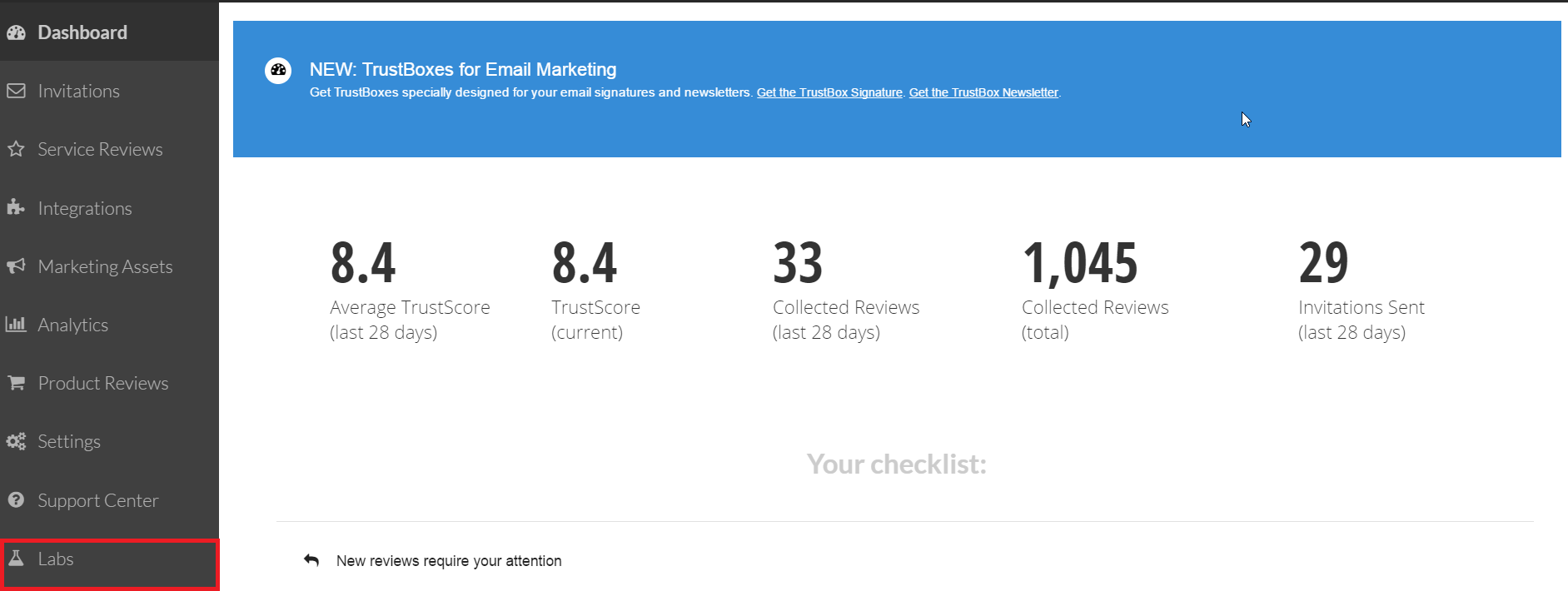Click the Dashboard gauge icon in sidebar
This screenshot has height=591, width=1568.
tap(16, 32)
